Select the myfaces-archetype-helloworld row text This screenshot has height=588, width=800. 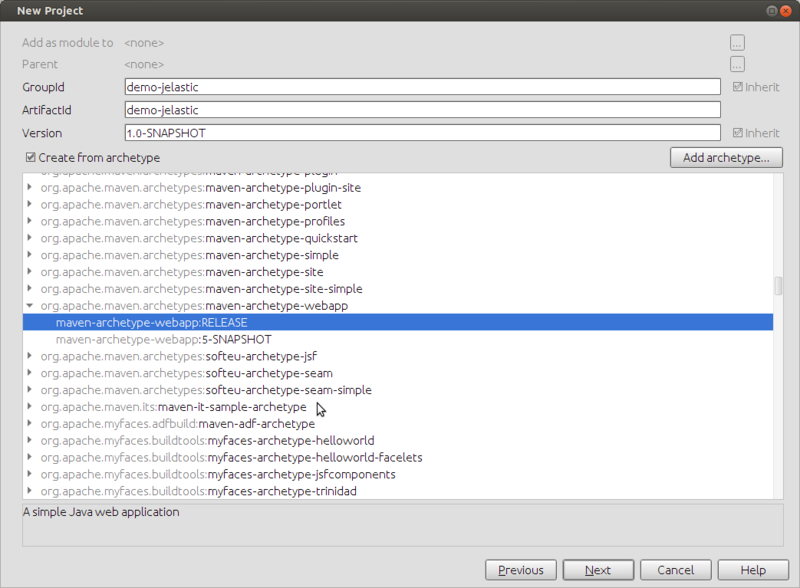pyautogui.click(x=208, y=440)
